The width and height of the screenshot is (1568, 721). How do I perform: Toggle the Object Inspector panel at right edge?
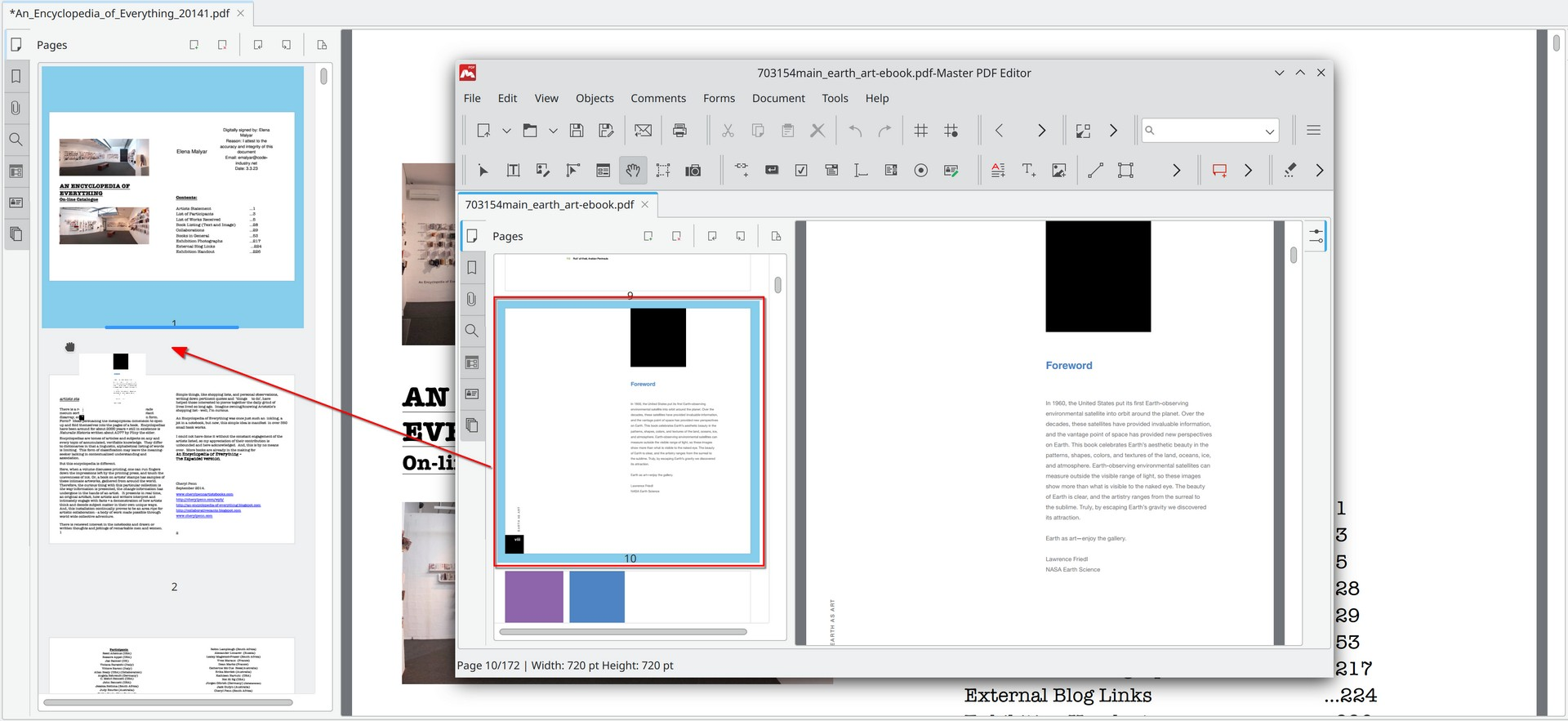(1316, 237)
